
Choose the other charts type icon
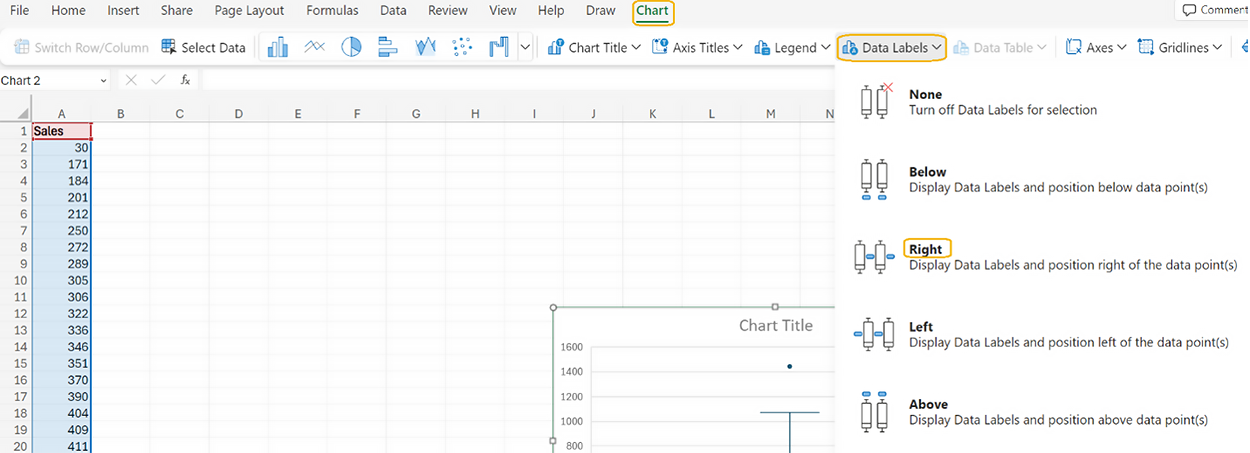(498, 47)
